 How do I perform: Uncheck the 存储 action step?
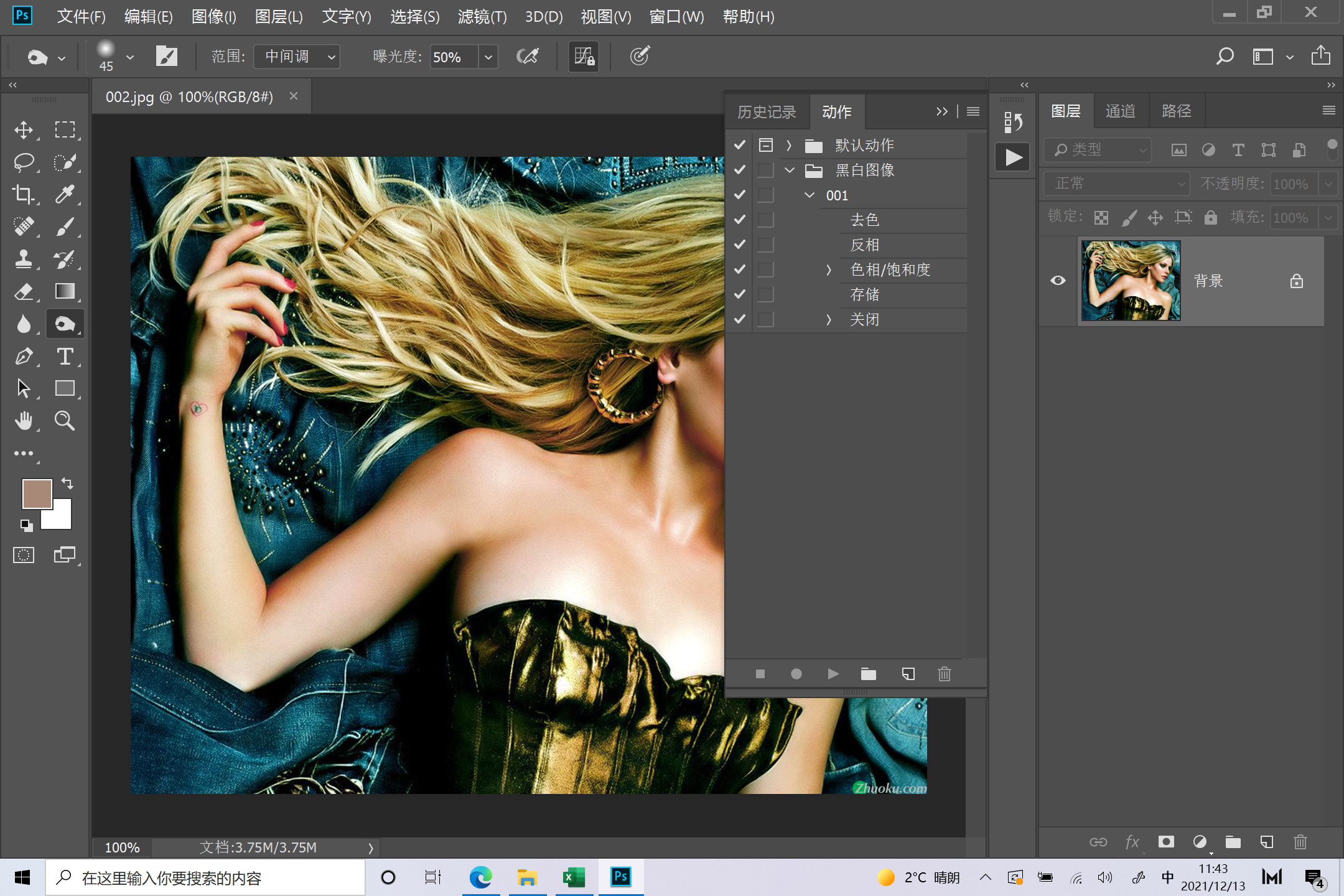point(740,294)
